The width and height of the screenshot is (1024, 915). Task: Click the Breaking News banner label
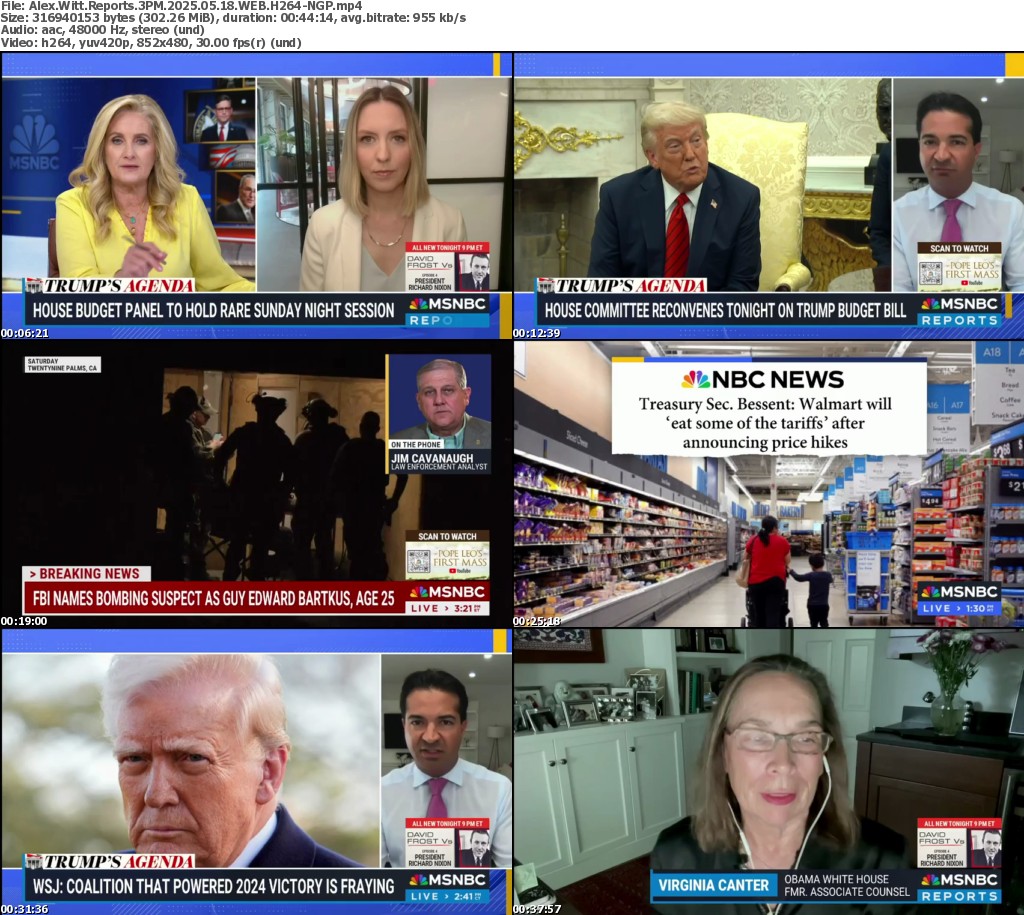pyautogui.click(x=88, y=574)
